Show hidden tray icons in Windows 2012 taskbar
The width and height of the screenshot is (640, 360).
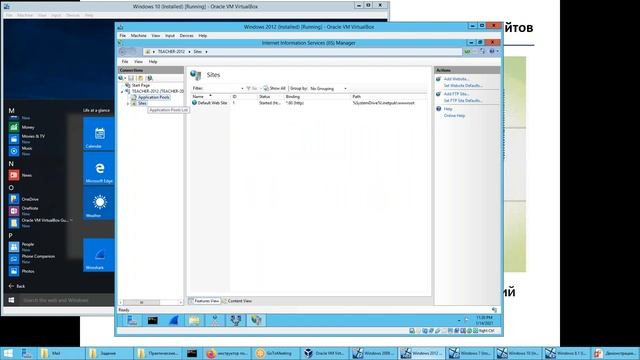tap(459, 320)
